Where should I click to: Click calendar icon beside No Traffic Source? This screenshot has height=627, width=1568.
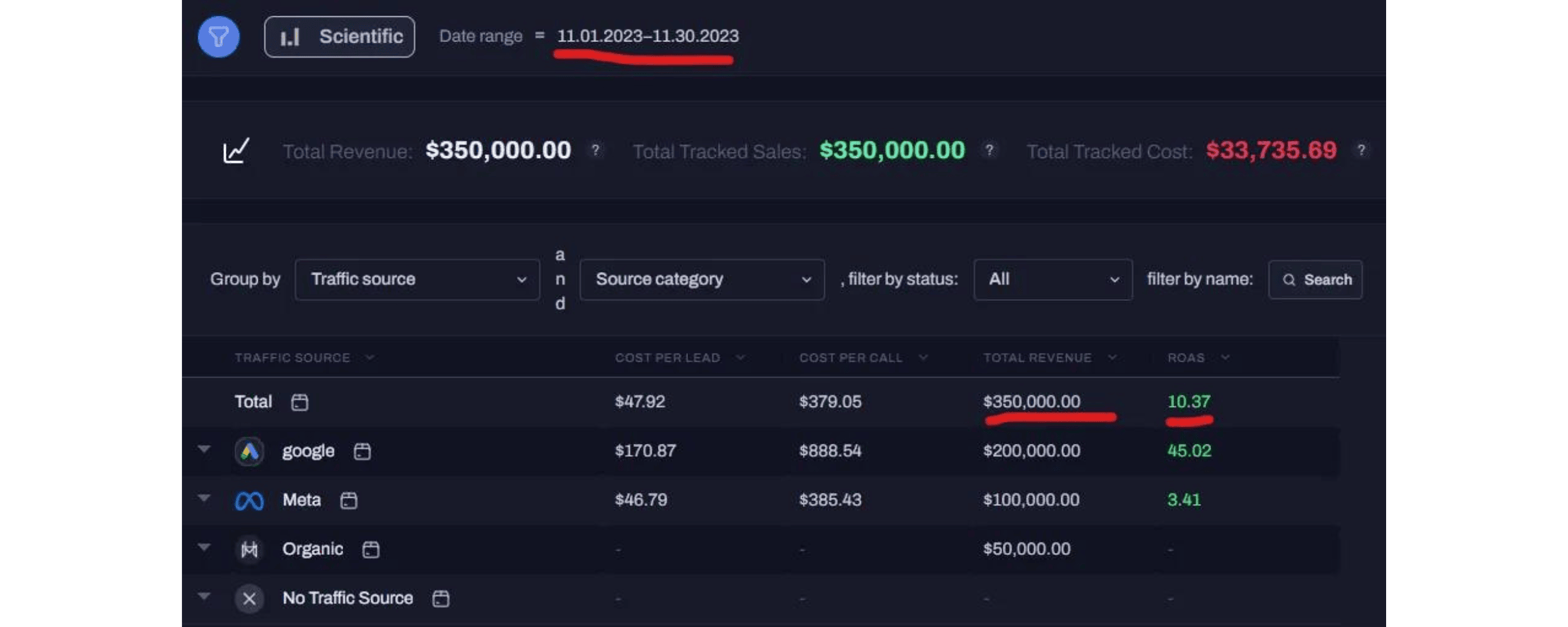coord(441,598)
